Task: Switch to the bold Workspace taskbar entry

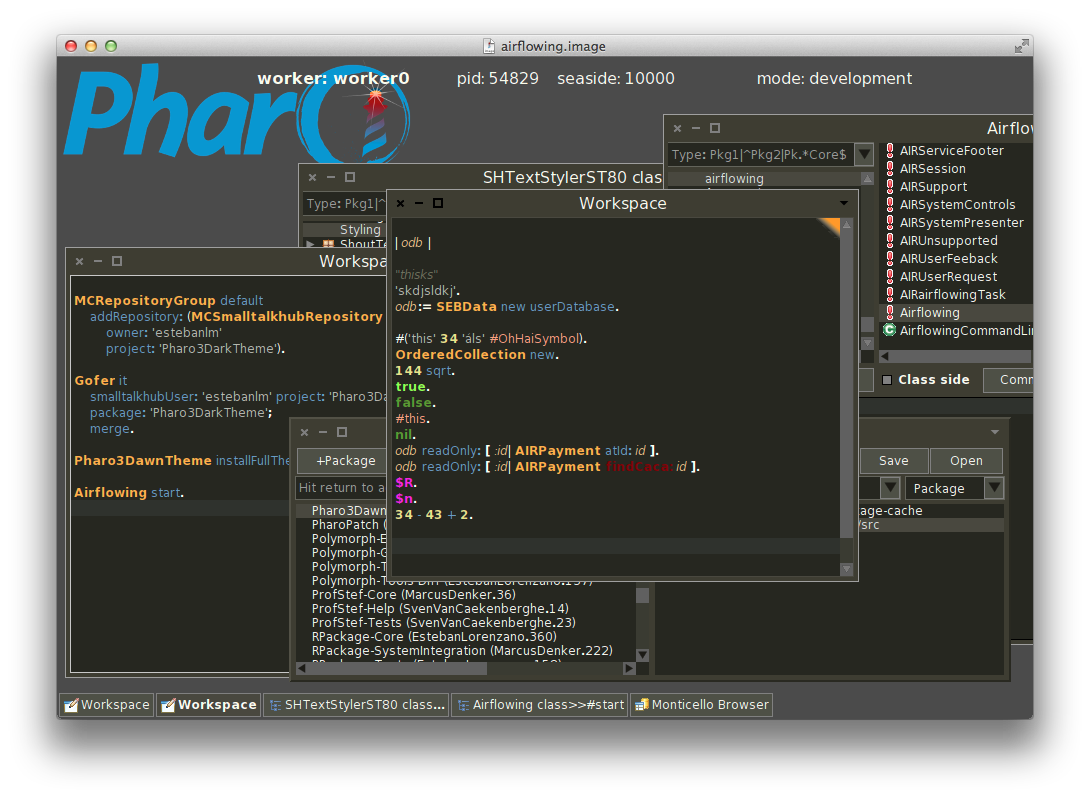Action: pyautogui.click(x=208, y=705)
